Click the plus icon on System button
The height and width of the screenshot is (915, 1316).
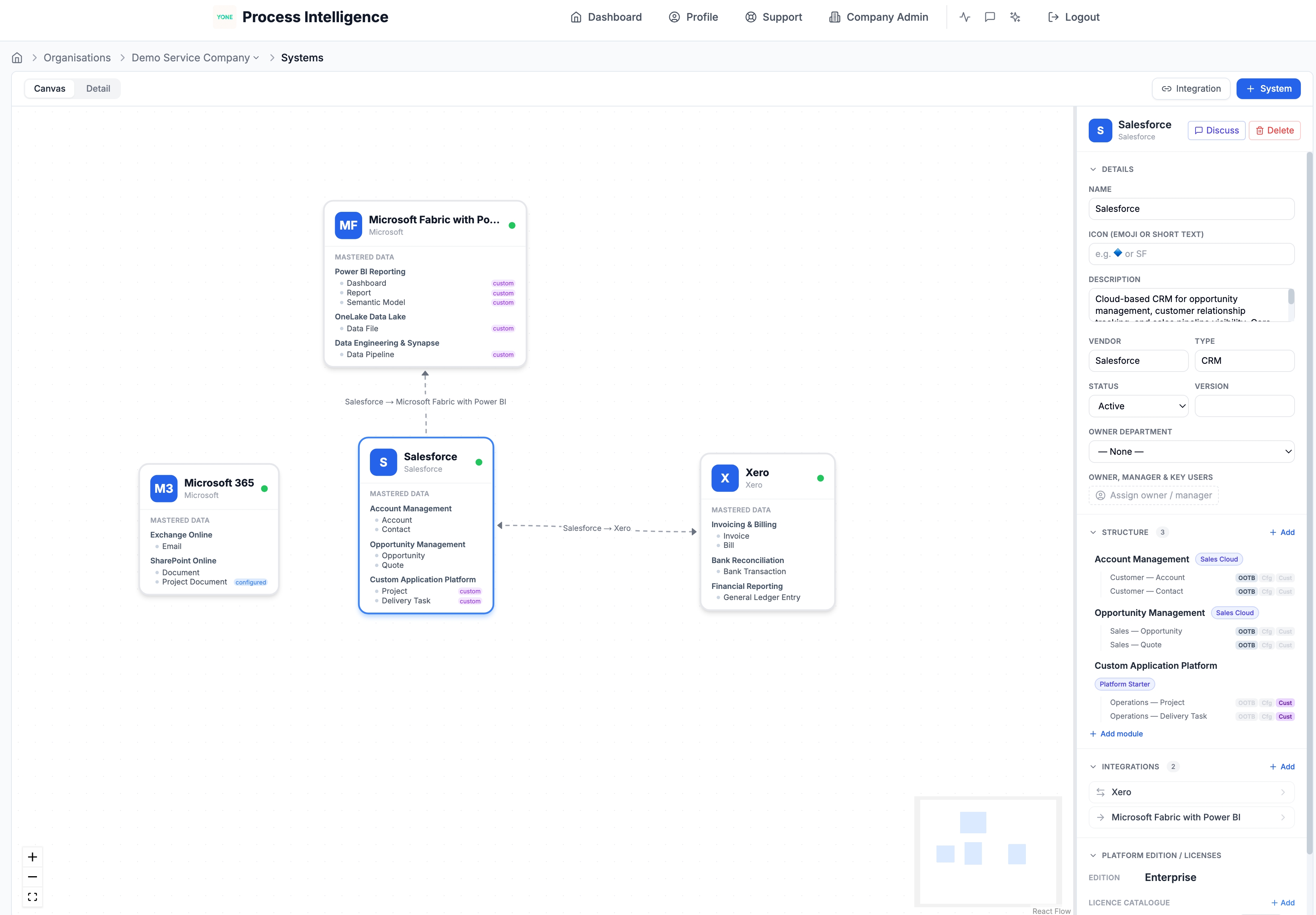(1251, 89)
